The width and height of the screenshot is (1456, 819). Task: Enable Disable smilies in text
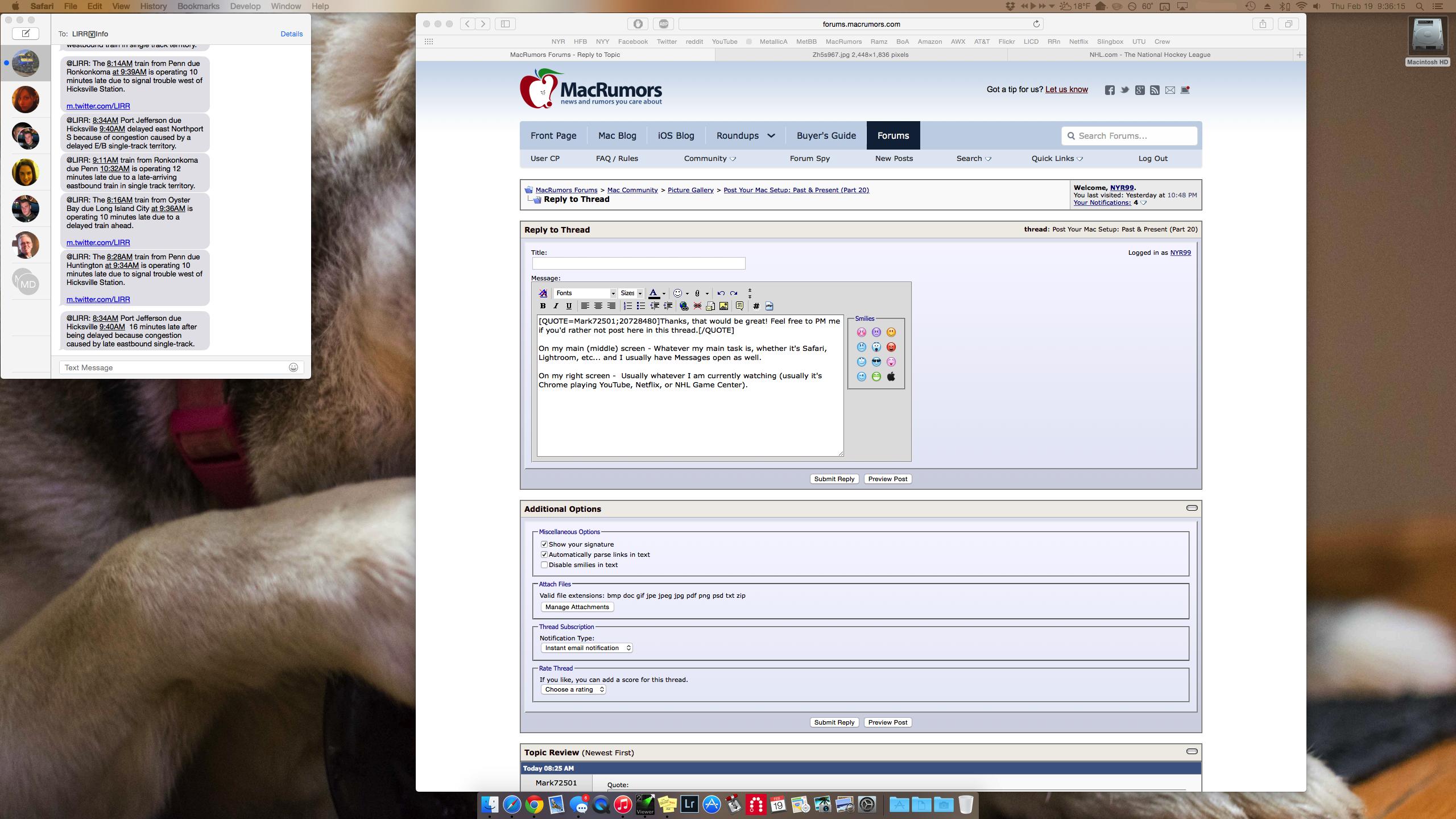[544, 565]
